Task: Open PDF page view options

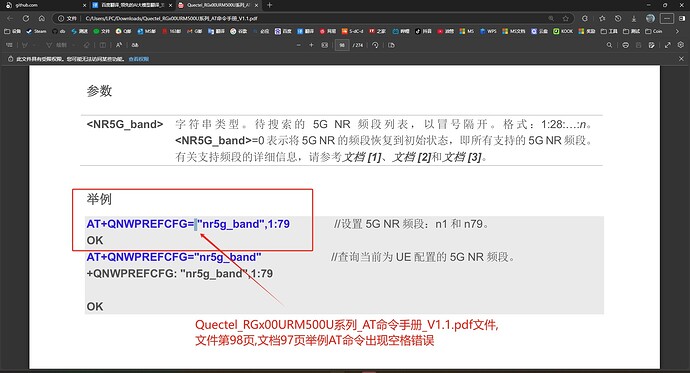Action: pos(391,45)
